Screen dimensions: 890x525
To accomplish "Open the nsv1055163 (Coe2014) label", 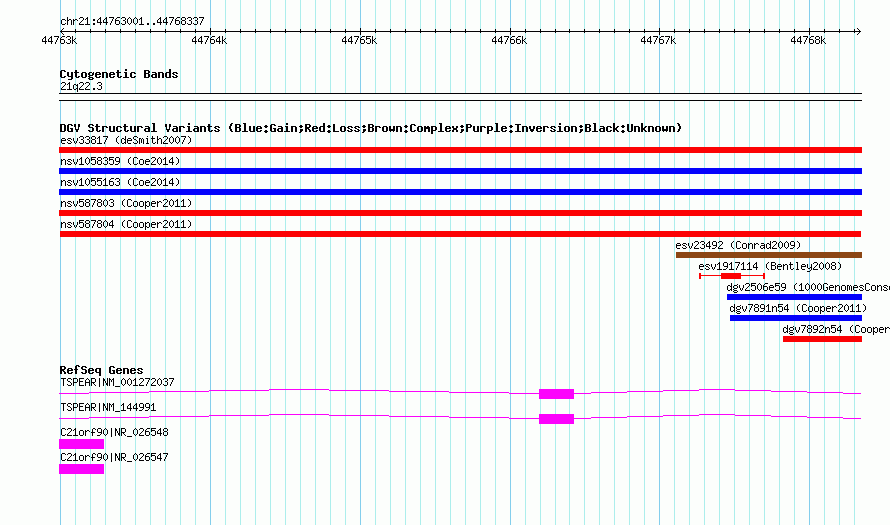I will click(120, 182).
